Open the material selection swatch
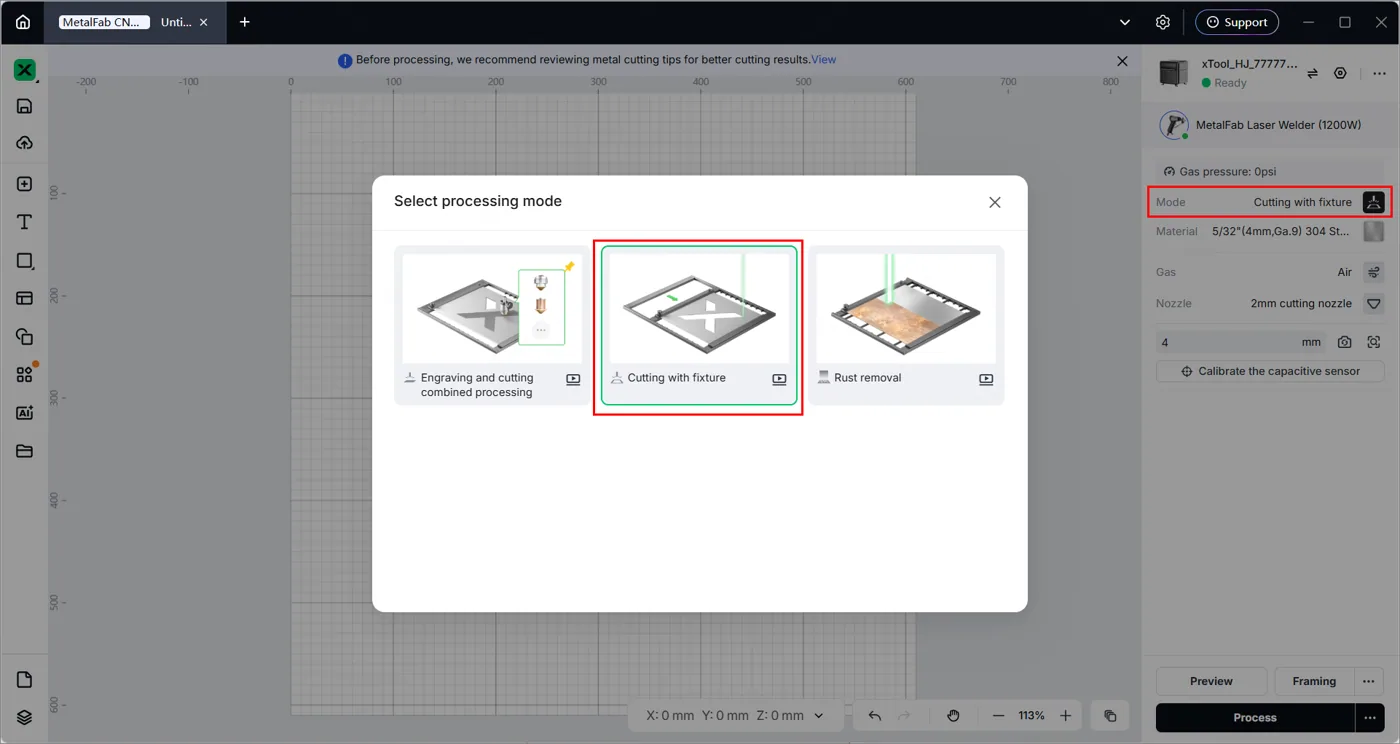Image resolution: width=1400 pixels, height=744 pixels. pyautogui.click(x=1374, y=231)
